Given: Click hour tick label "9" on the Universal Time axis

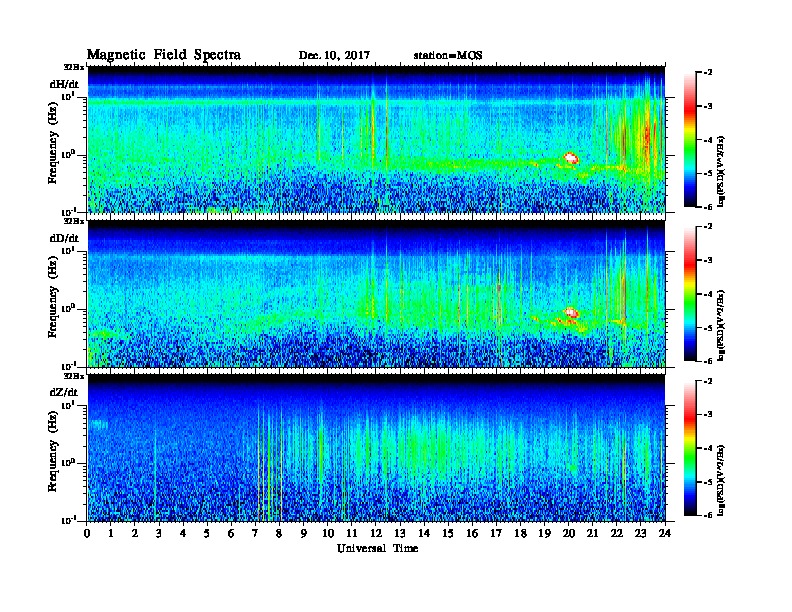Looking at the screenshot, I should [304, 534].
